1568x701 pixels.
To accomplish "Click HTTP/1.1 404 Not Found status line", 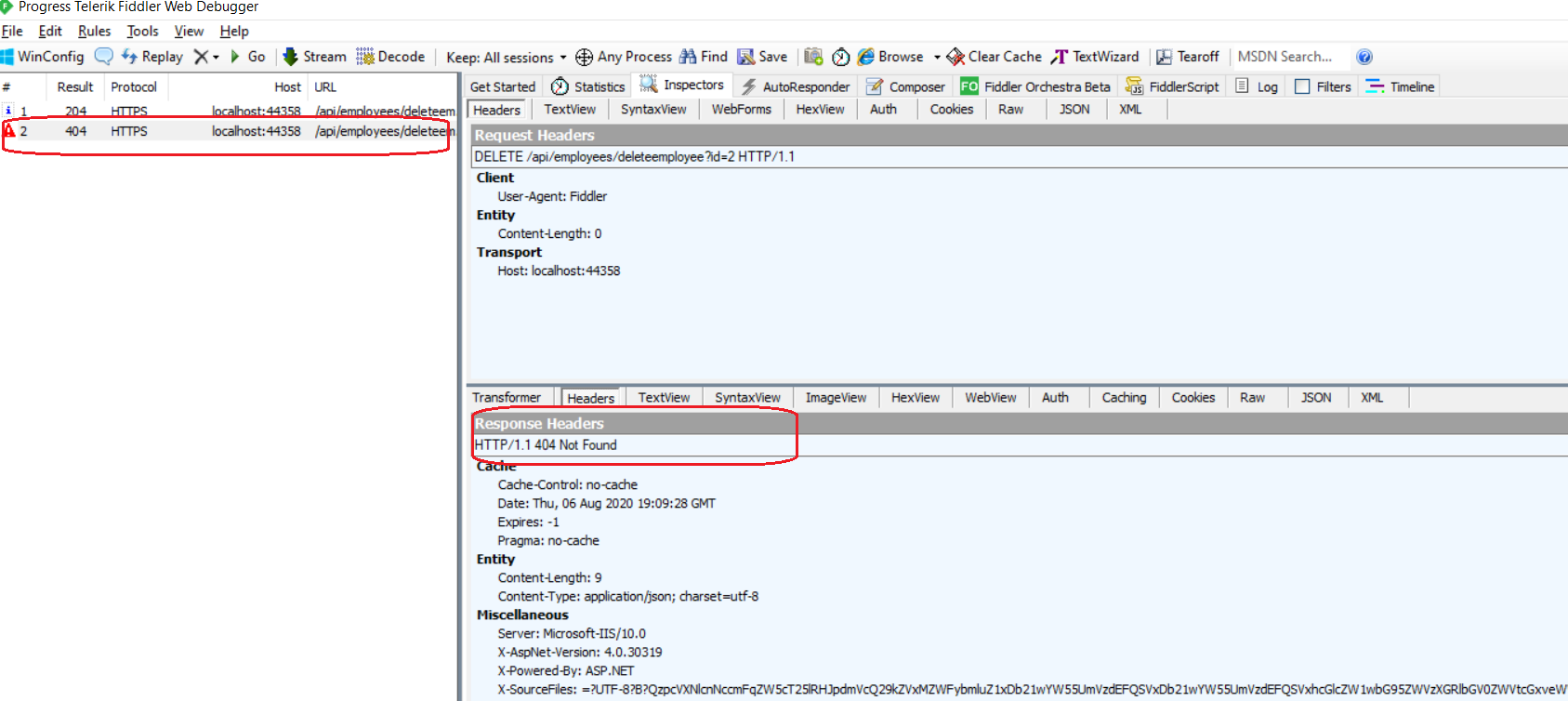I will [x=546, y=445].
